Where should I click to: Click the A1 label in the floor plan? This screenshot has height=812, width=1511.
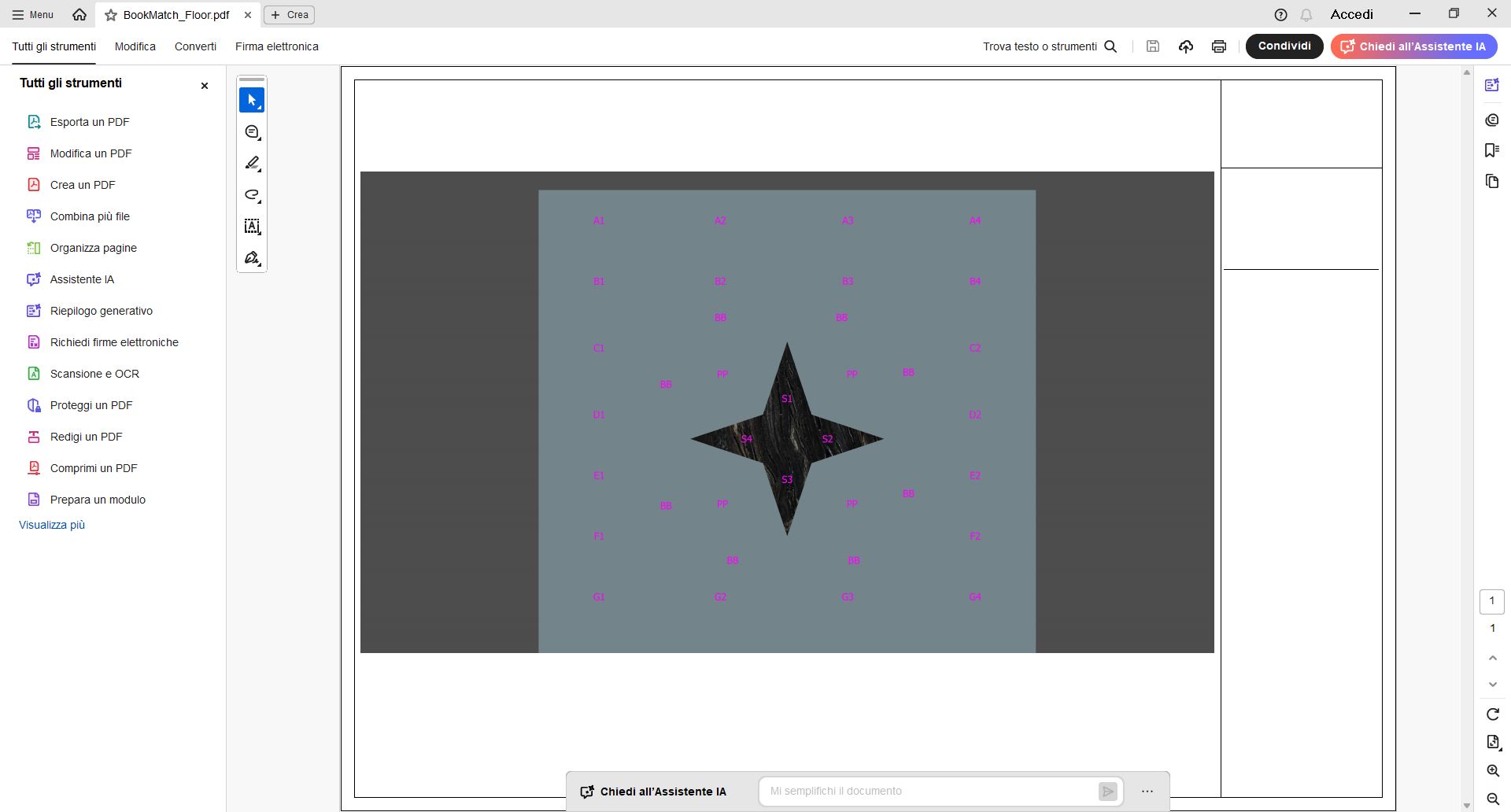(x=599, y=221)
